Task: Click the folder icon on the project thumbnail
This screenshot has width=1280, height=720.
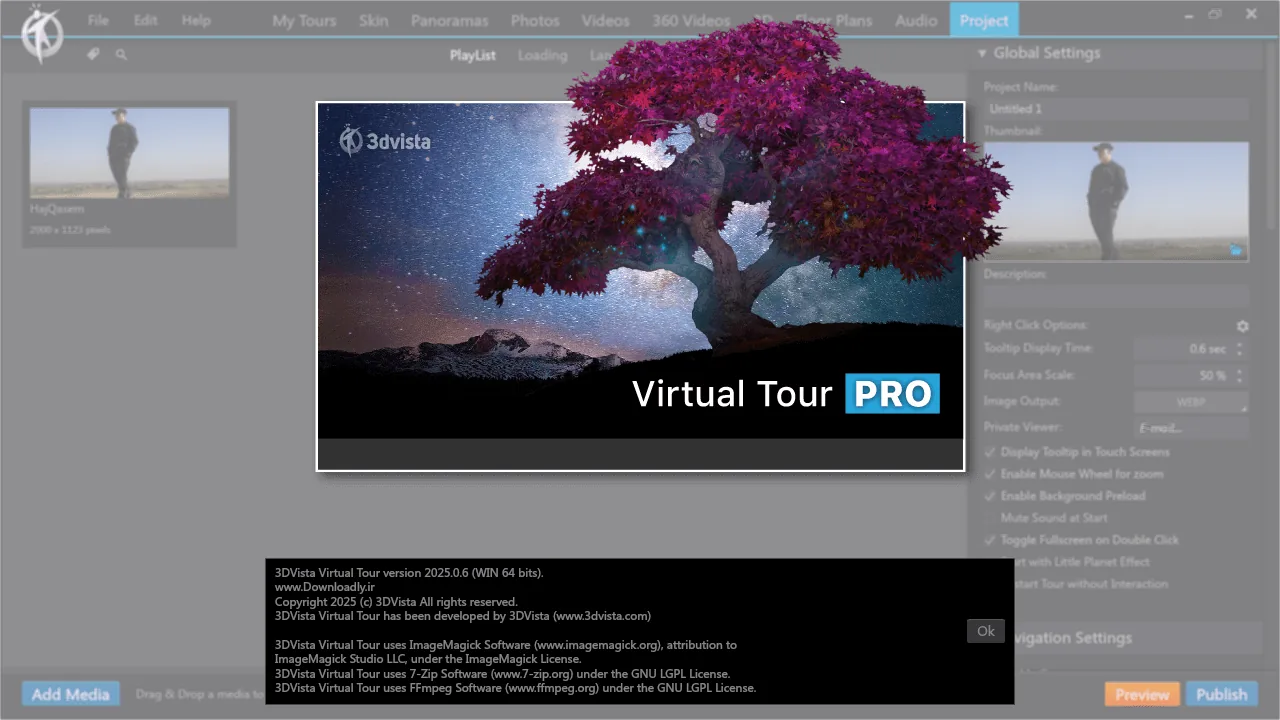Action: (x=1236, y=251)
